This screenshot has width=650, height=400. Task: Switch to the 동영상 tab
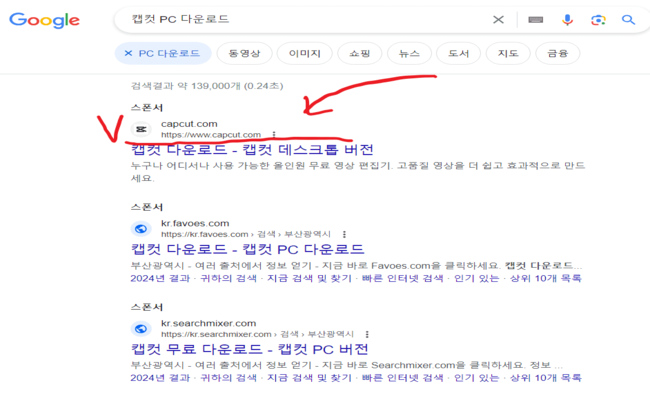pos(244,53)
